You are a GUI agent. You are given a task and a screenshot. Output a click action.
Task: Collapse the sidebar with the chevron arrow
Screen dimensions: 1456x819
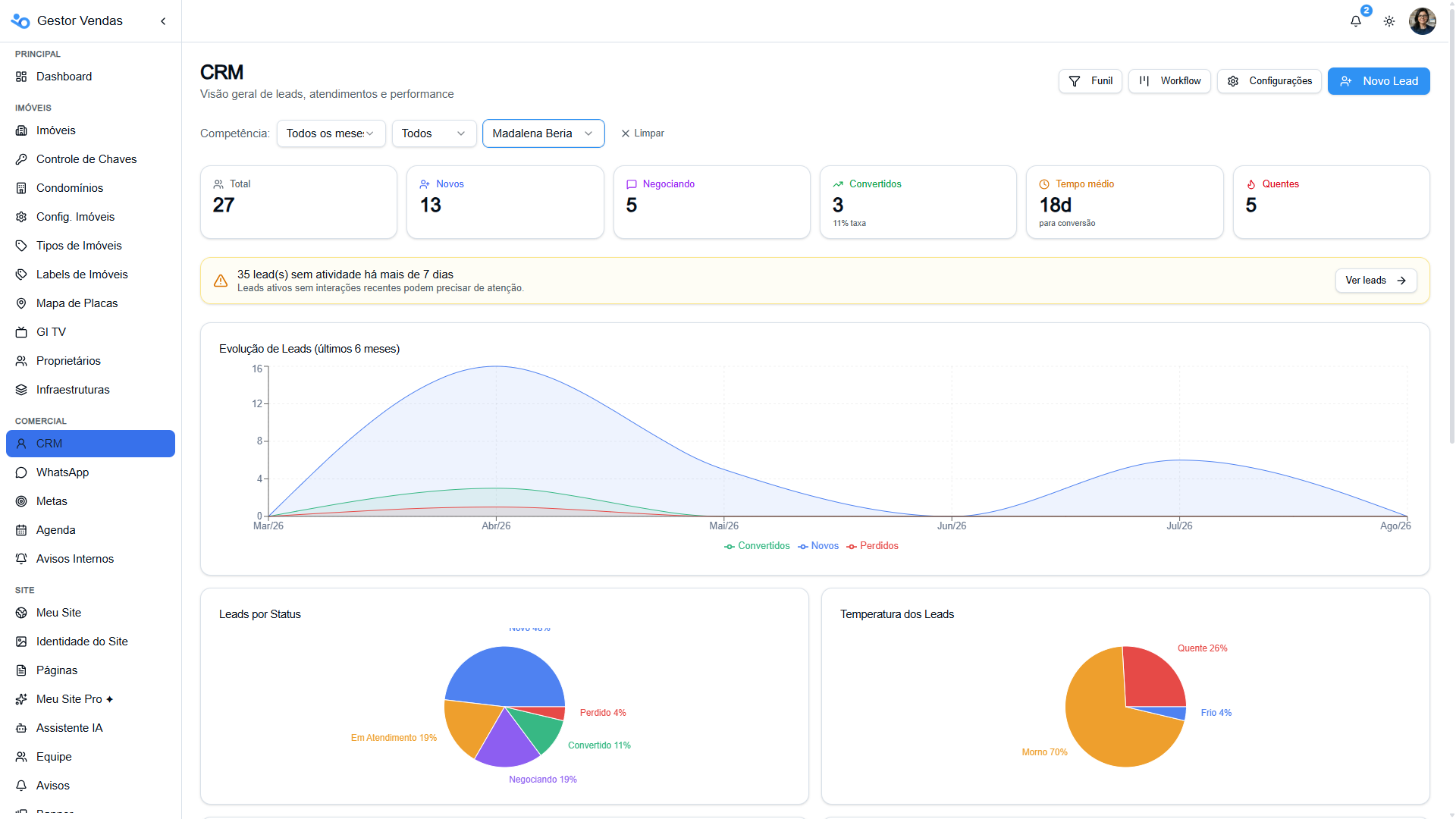click(x=163, y=21)
